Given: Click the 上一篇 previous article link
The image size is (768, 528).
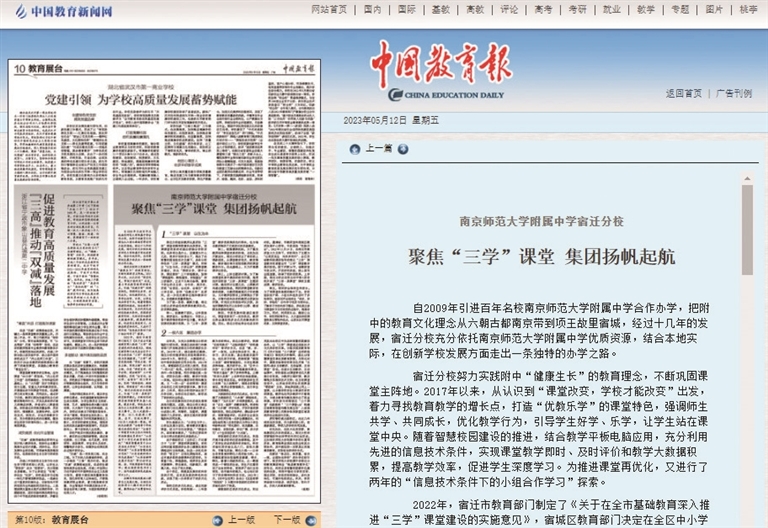Looking at the screenshot, I should point(379,149).
